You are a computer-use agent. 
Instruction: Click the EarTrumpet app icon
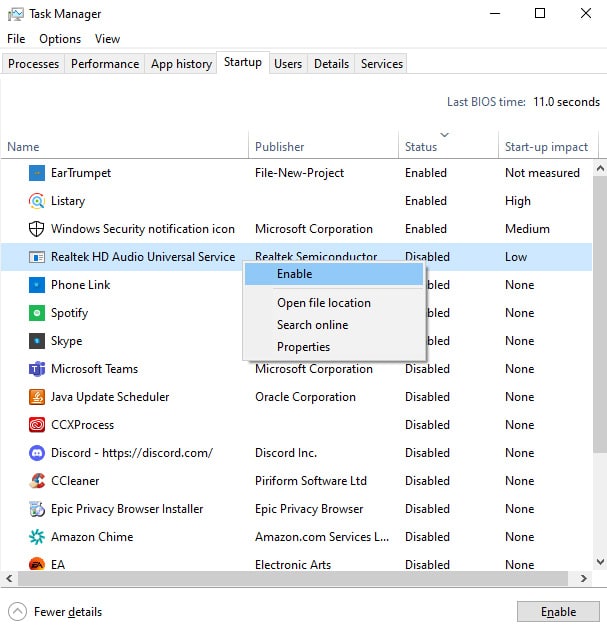pos(37,173)
